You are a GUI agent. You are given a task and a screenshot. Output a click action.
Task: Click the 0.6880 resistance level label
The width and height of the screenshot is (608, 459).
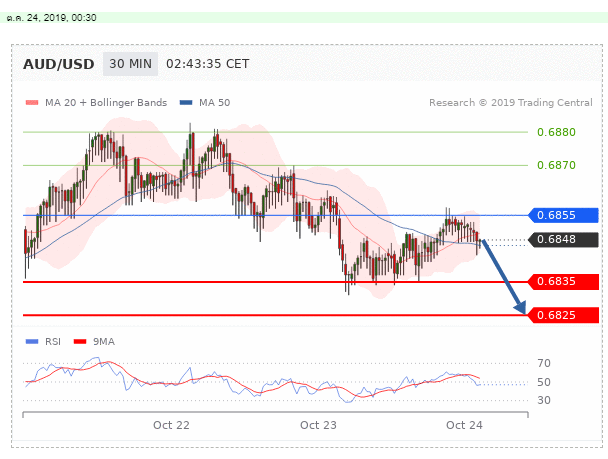(556, 132)
